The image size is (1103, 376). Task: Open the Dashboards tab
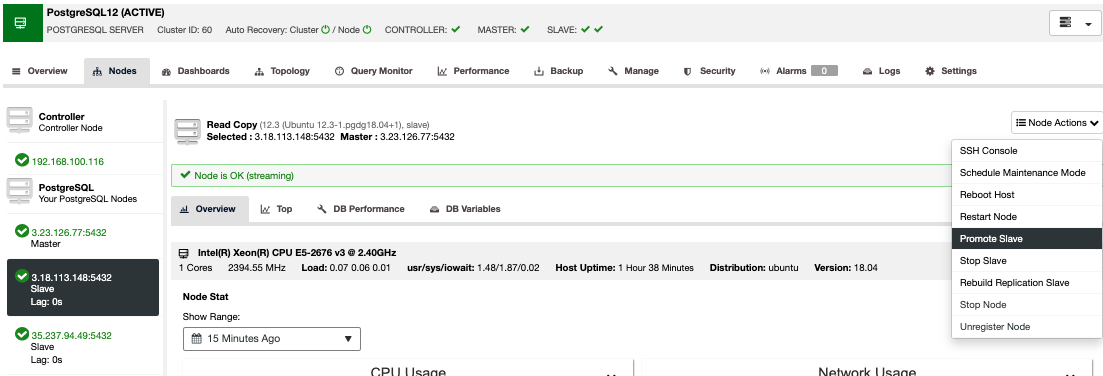[x=196, y=71]
